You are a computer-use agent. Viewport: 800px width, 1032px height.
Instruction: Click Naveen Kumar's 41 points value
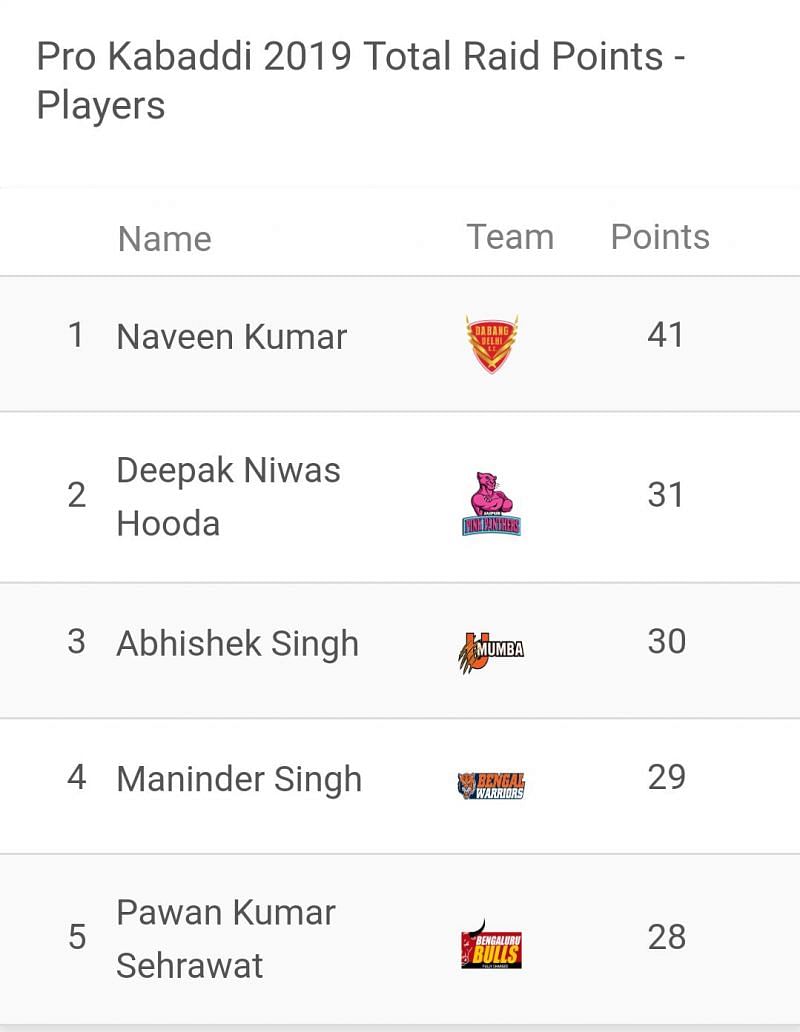coord(666,335)
